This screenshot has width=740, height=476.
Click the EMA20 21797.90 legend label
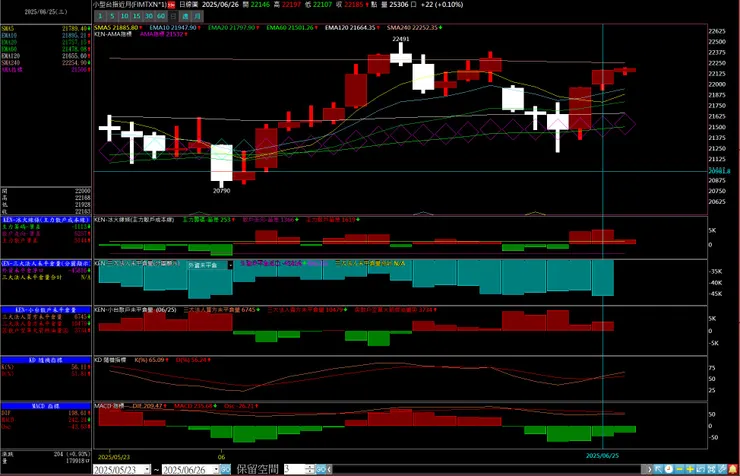point(234,28)
